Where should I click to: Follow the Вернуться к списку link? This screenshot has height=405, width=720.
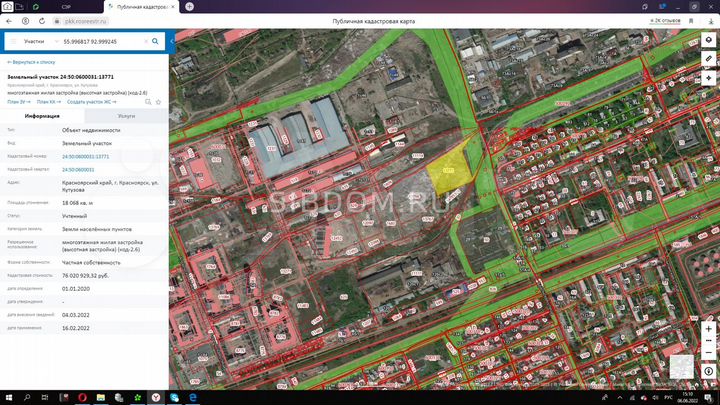click(x=31, y=62)
